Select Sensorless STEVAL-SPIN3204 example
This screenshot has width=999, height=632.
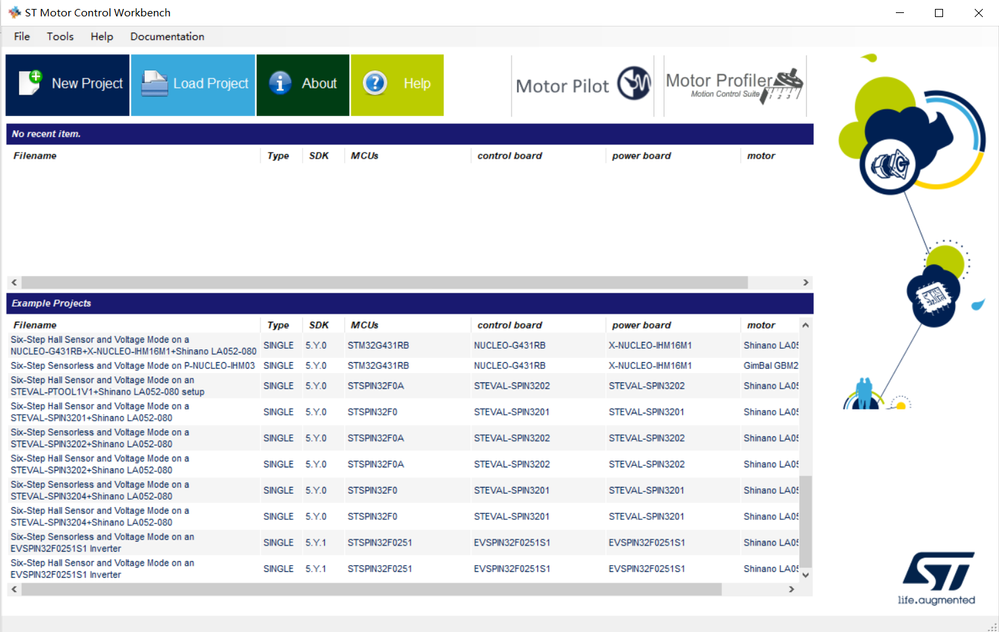coord(403,490)
